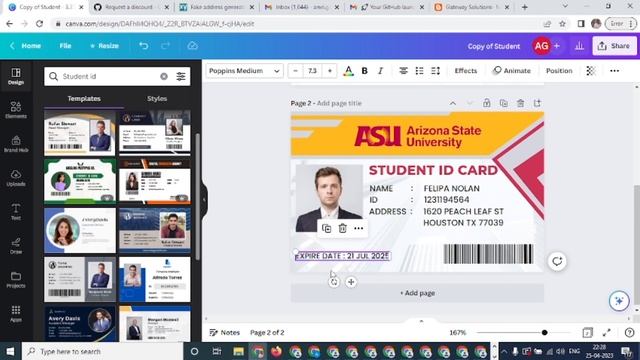This screenshot has height=360, width=640.
Task: Open the File menu
Action: 65,46
